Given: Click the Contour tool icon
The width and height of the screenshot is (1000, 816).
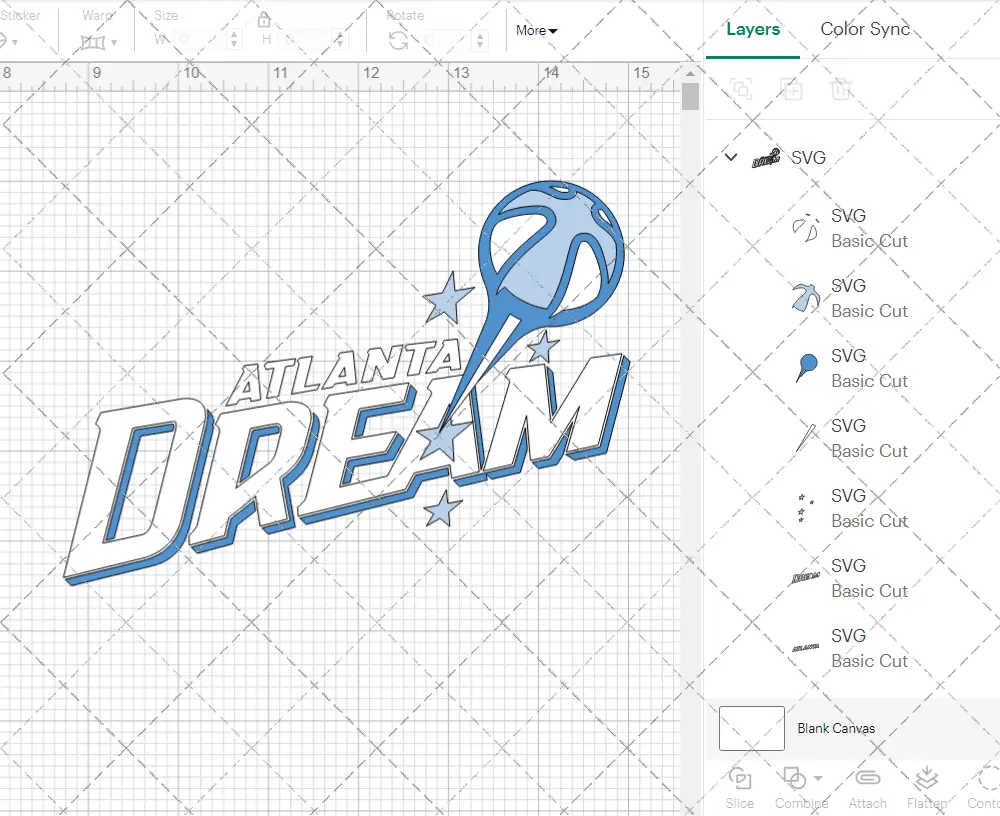Looking at the screenshot, I should coord(989,779).
